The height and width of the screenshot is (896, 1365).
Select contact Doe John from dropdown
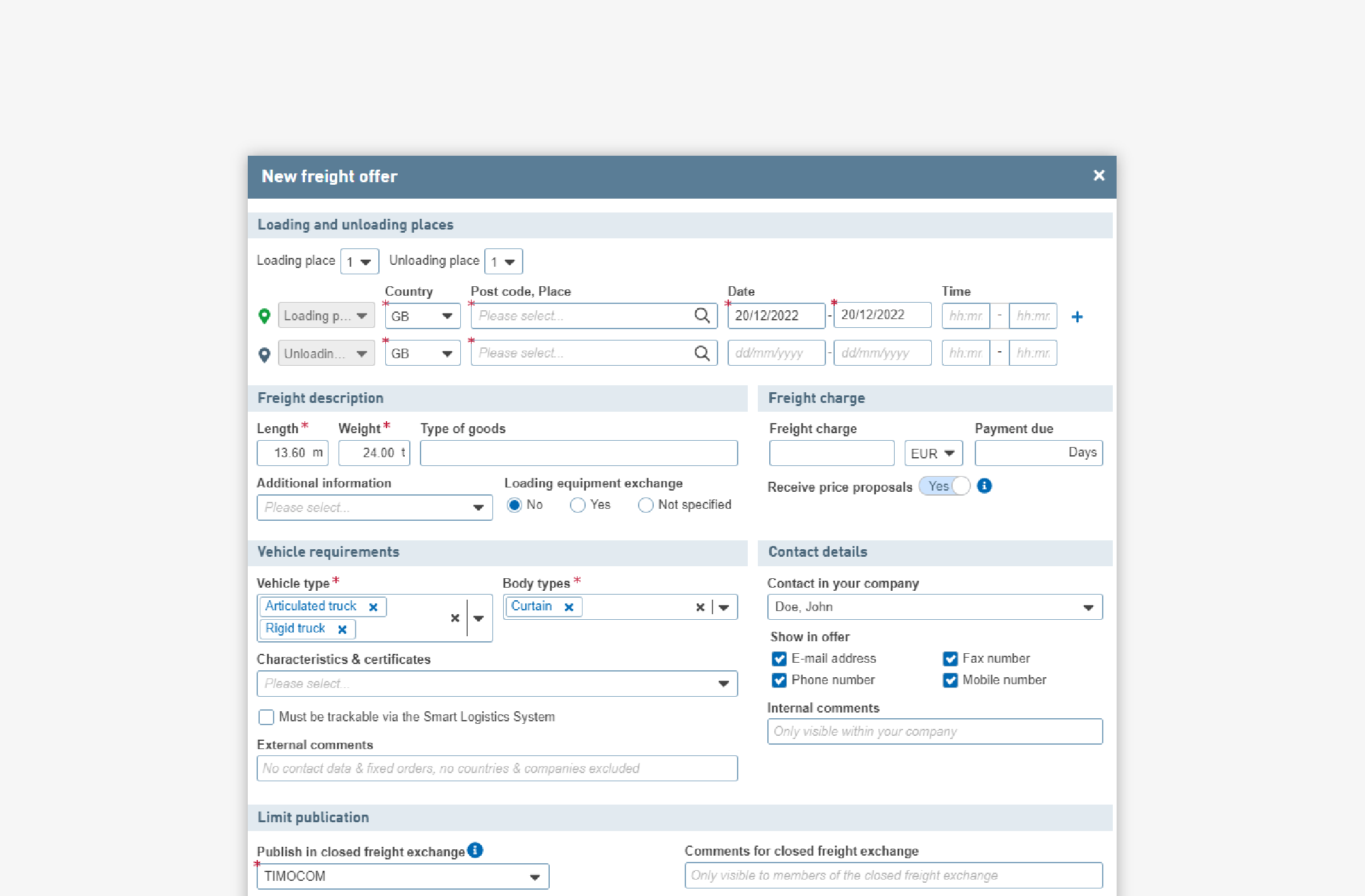(x=935, y=606)
